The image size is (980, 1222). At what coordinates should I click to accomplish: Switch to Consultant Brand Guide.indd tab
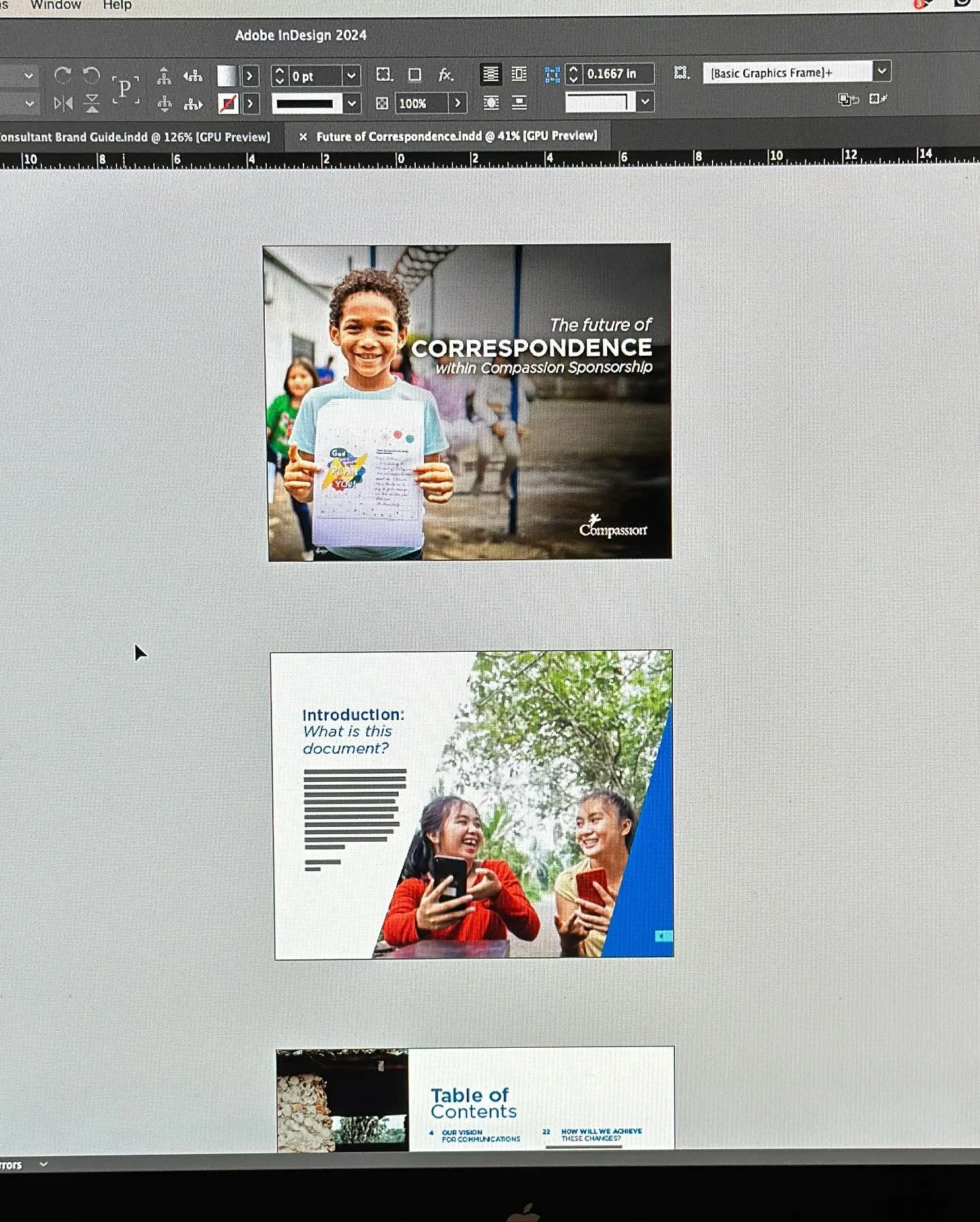[x=135, y=137]
